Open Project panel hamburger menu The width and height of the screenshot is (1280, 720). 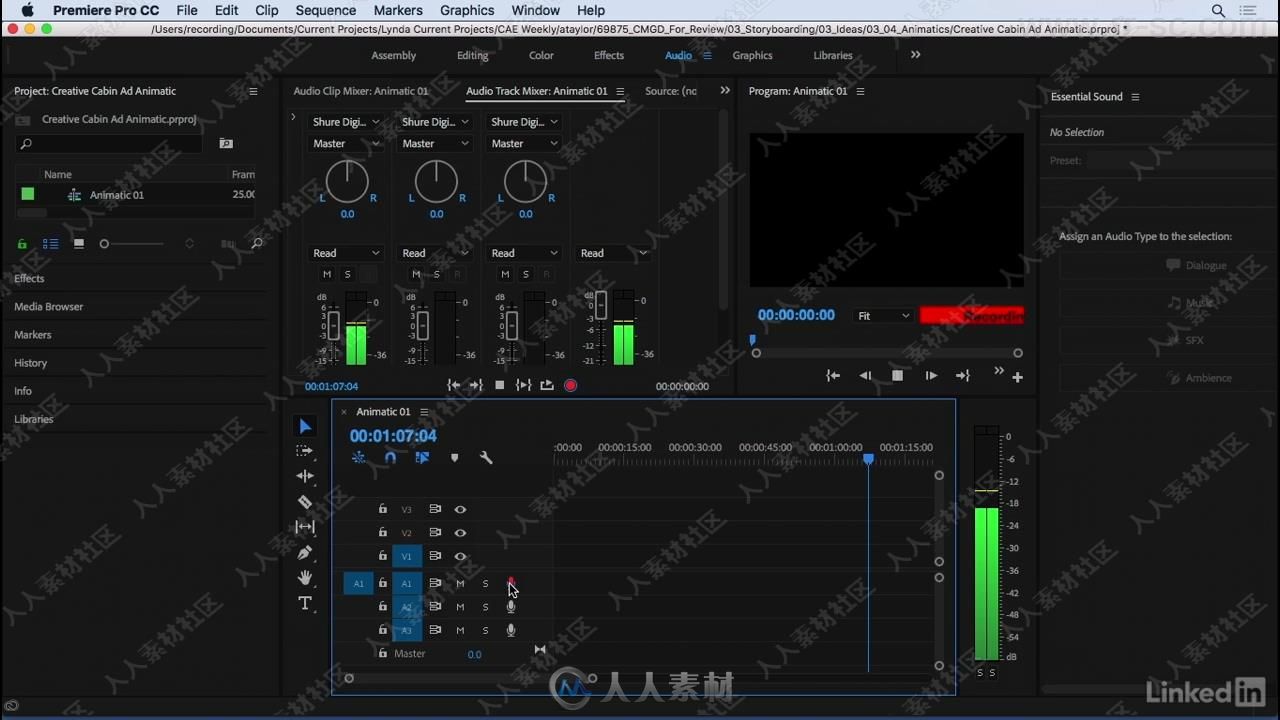253,91
